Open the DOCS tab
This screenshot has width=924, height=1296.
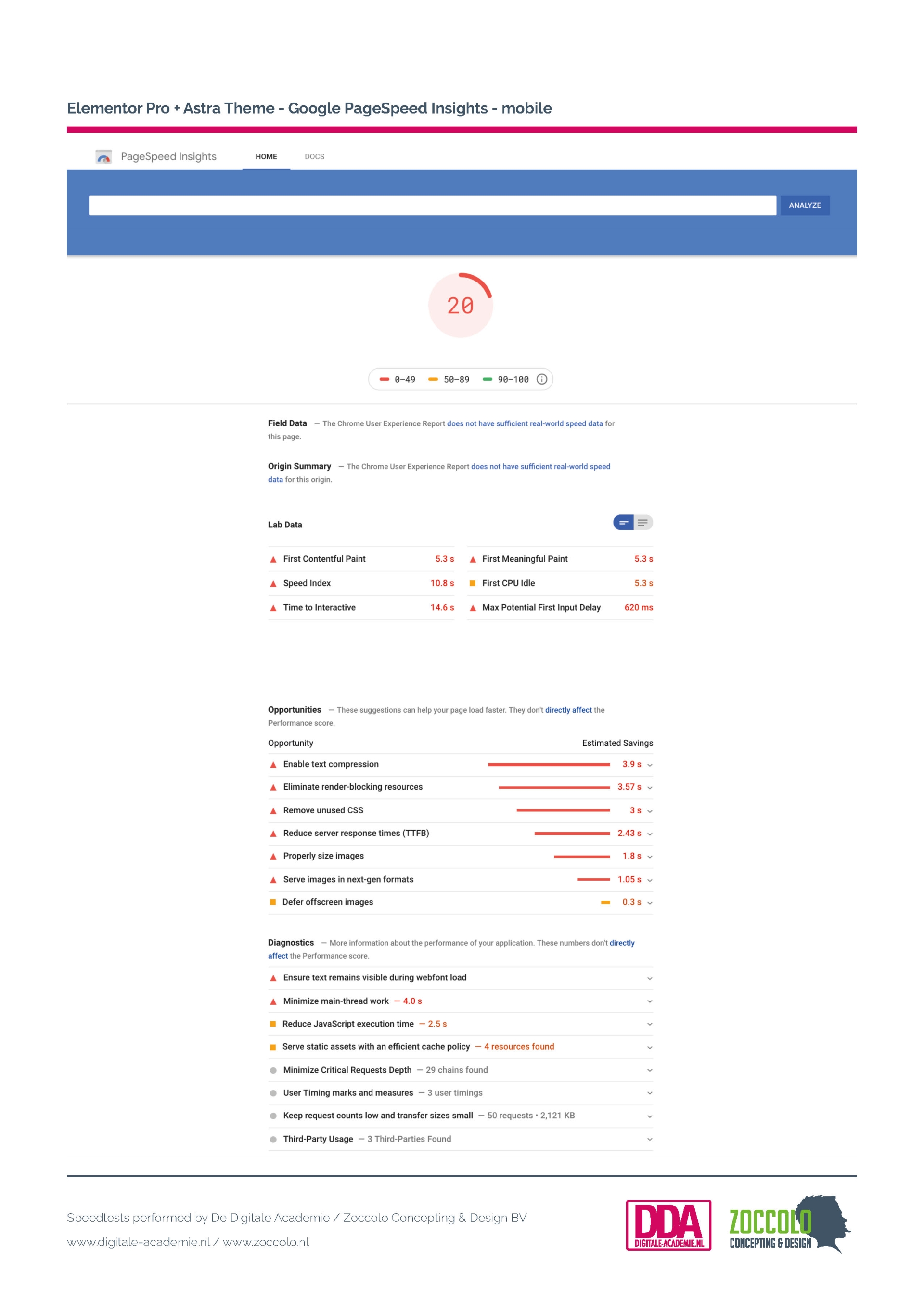click(x=315, y=156)
